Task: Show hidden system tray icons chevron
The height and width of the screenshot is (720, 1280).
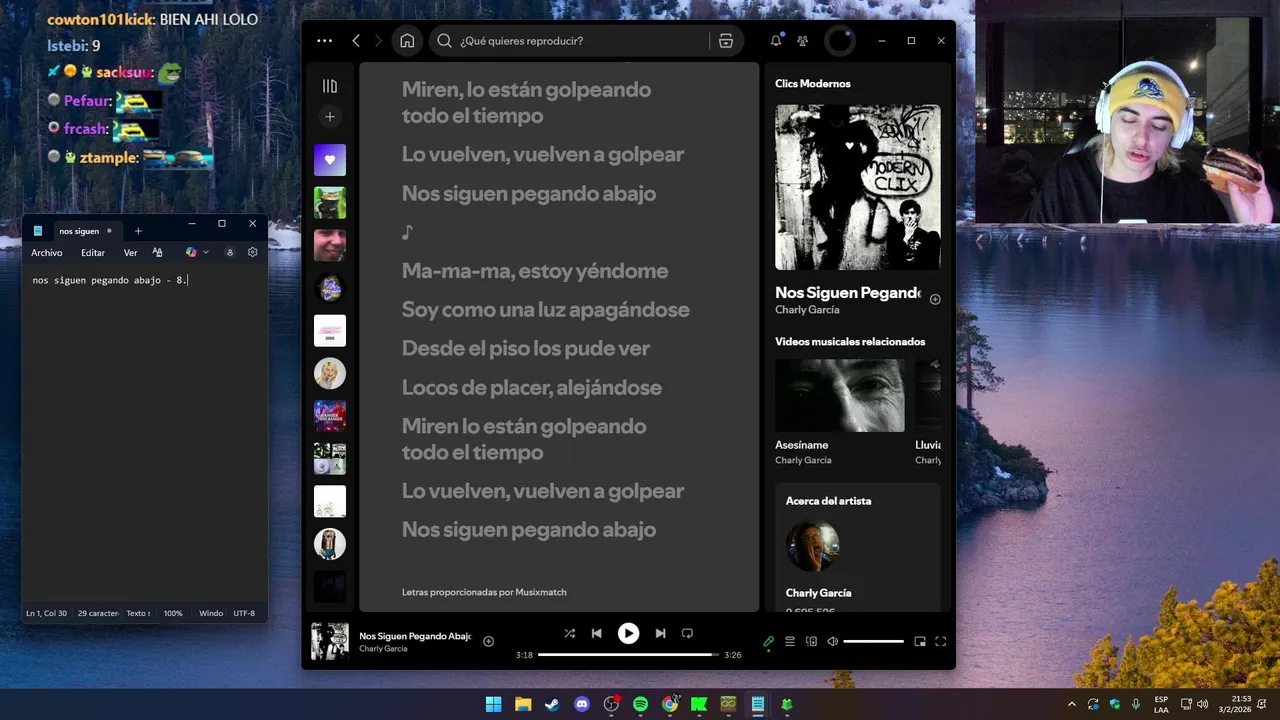Action: pyautogui.click(x=1072, y=704)
